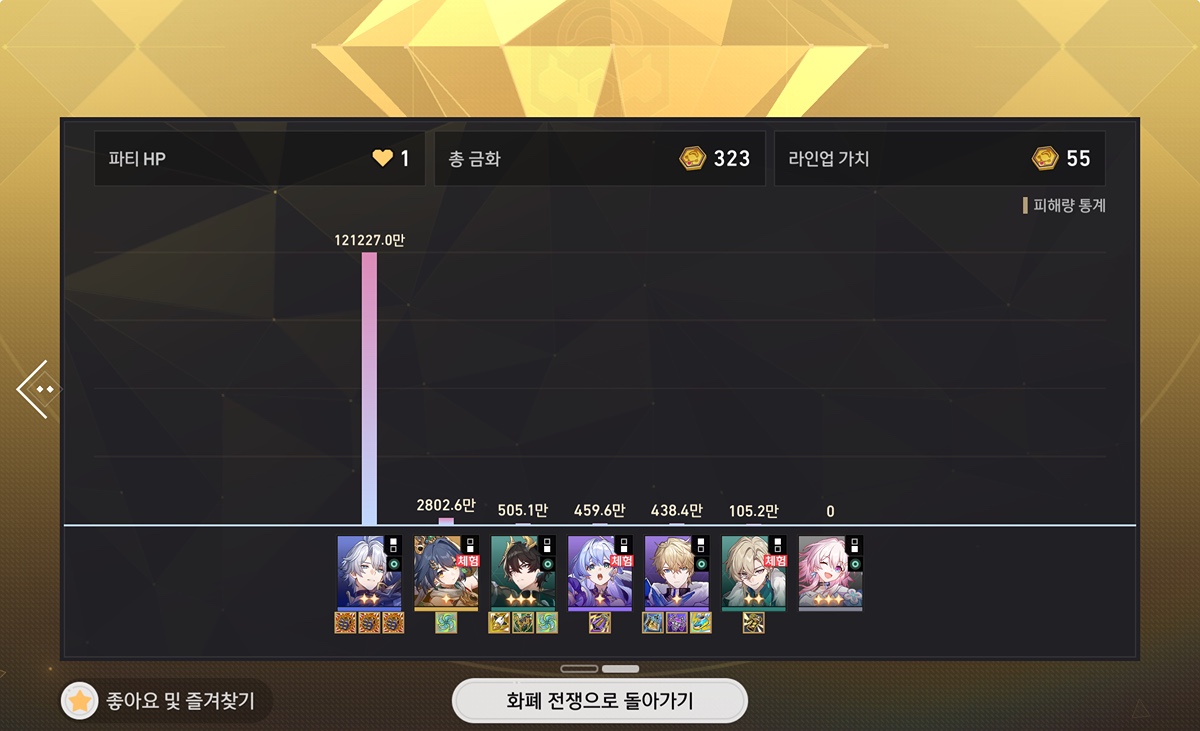Open the pink-haired character portrait with 0 damage

831,573
